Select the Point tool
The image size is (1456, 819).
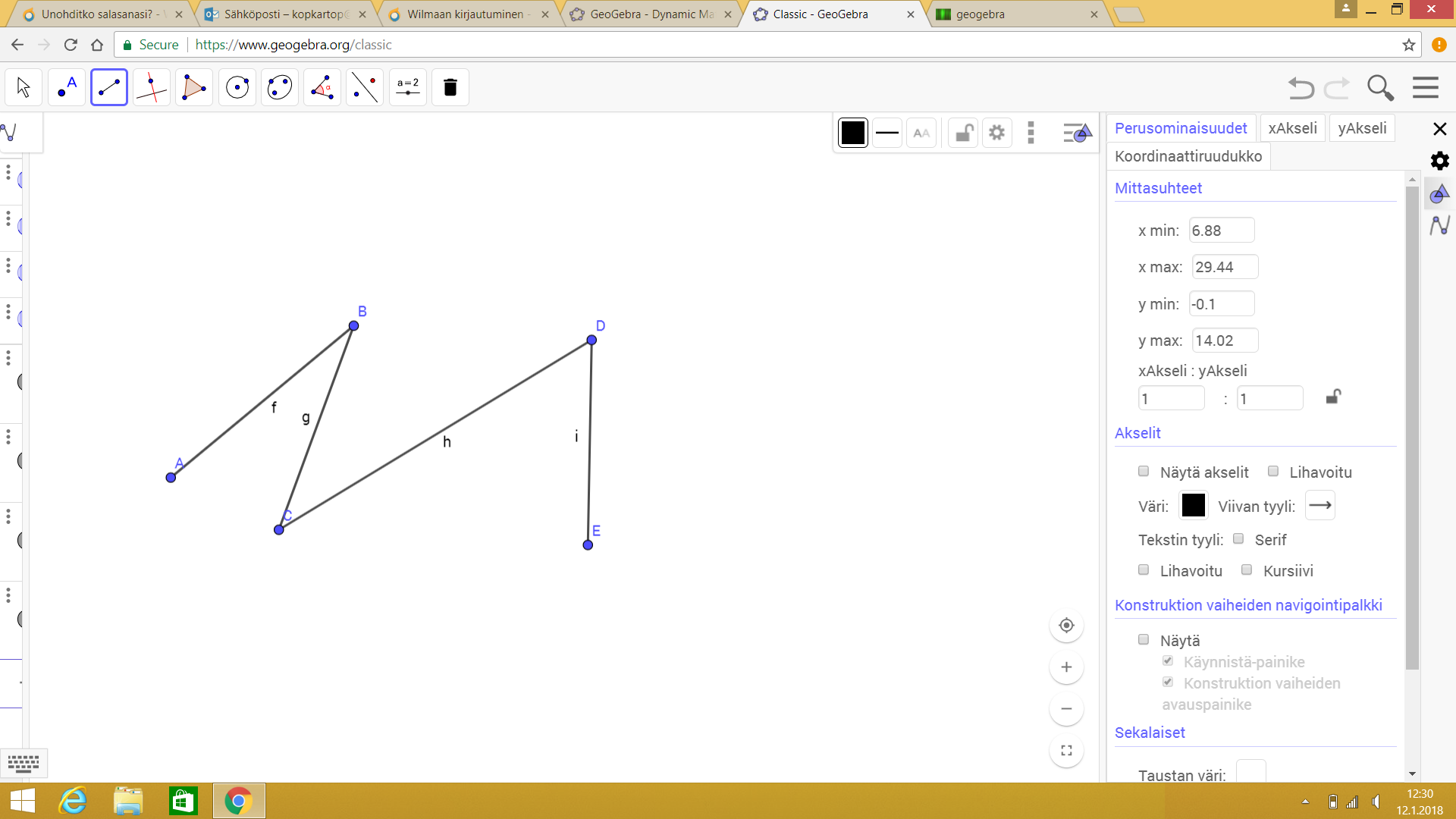[67, 87]
